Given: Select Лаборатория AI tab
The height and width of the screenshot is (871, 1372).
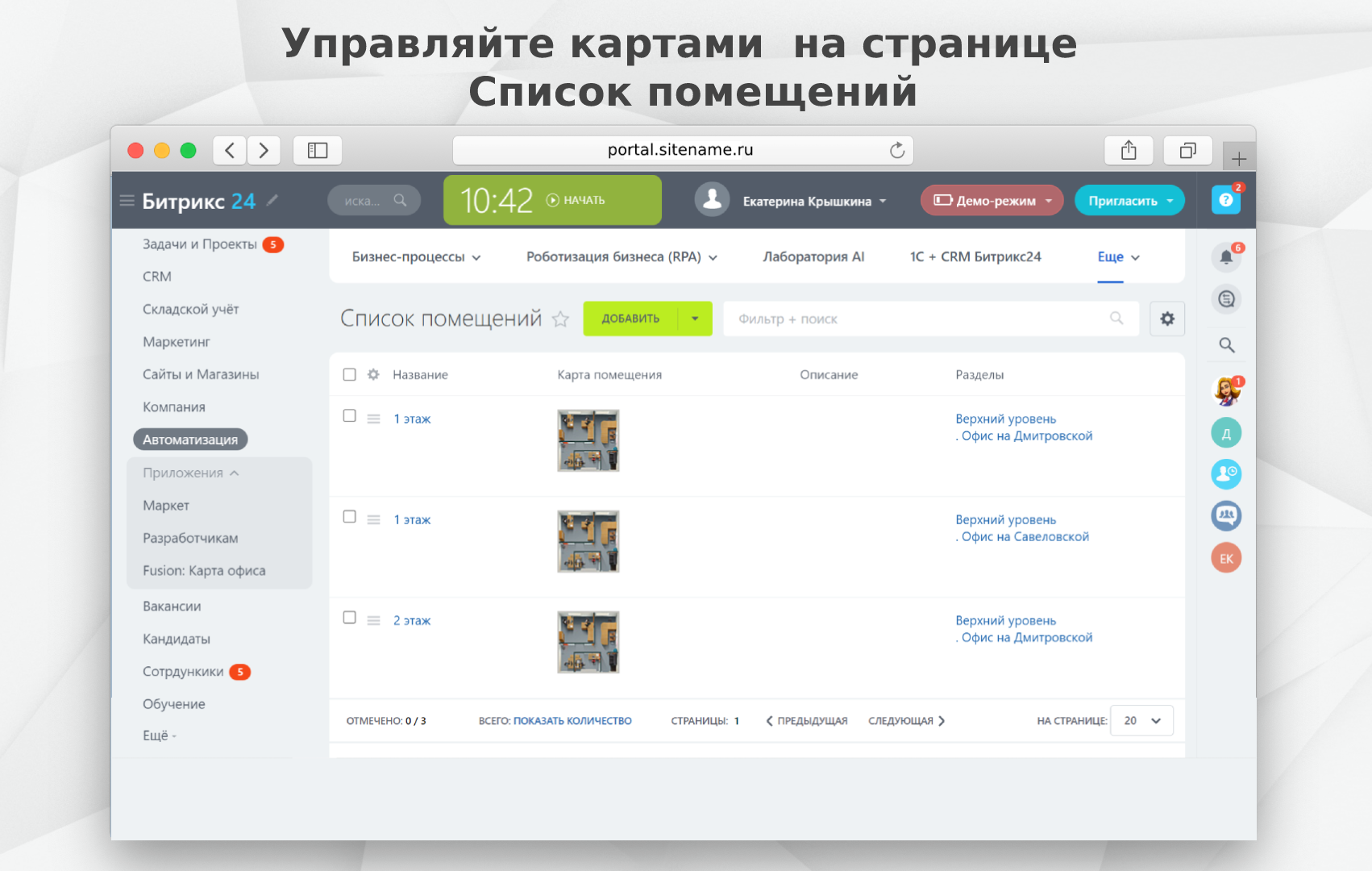Looking at the screenshot, I should [x=813, y=257].
